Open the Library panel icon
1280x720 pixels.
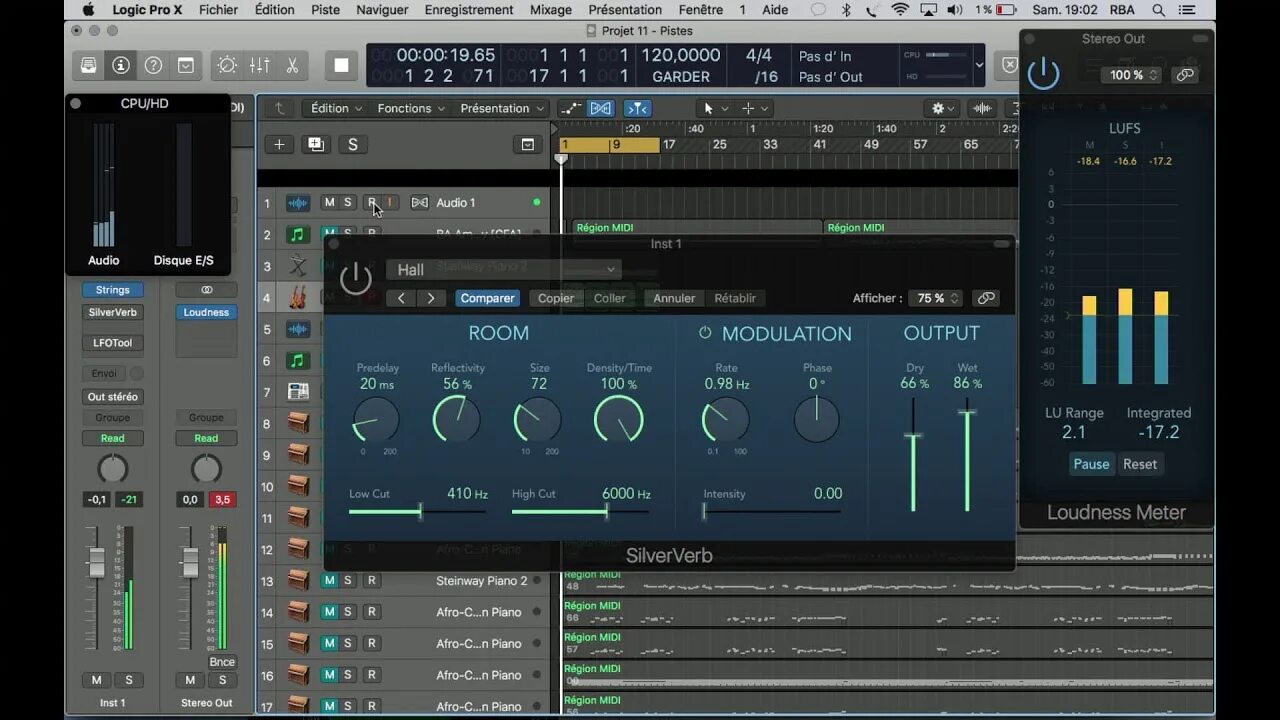[89, 65]
